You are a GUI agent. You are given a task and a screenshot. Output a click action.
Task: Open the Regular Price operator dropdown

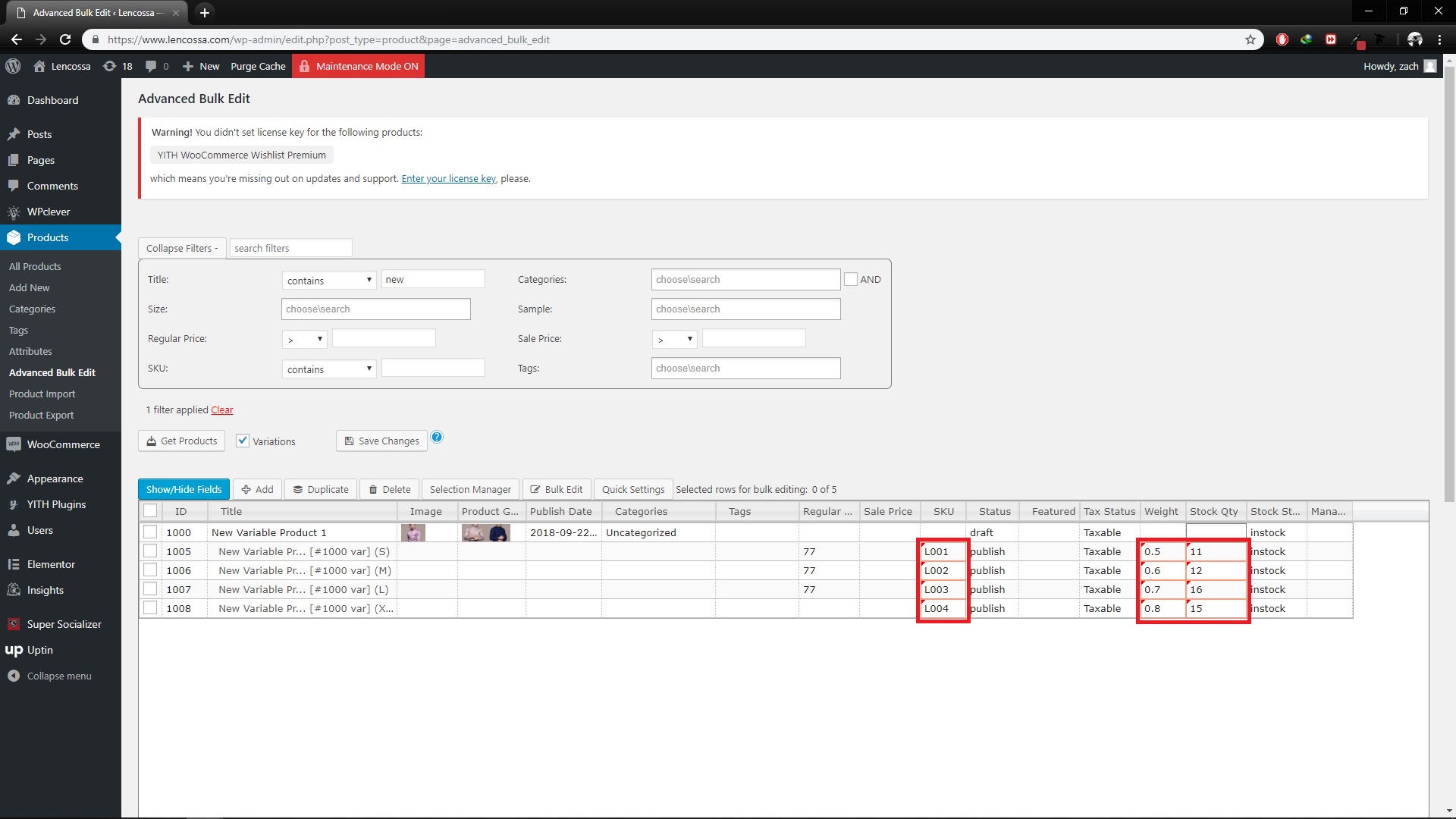pyautogui.click(x=305, y=339)
